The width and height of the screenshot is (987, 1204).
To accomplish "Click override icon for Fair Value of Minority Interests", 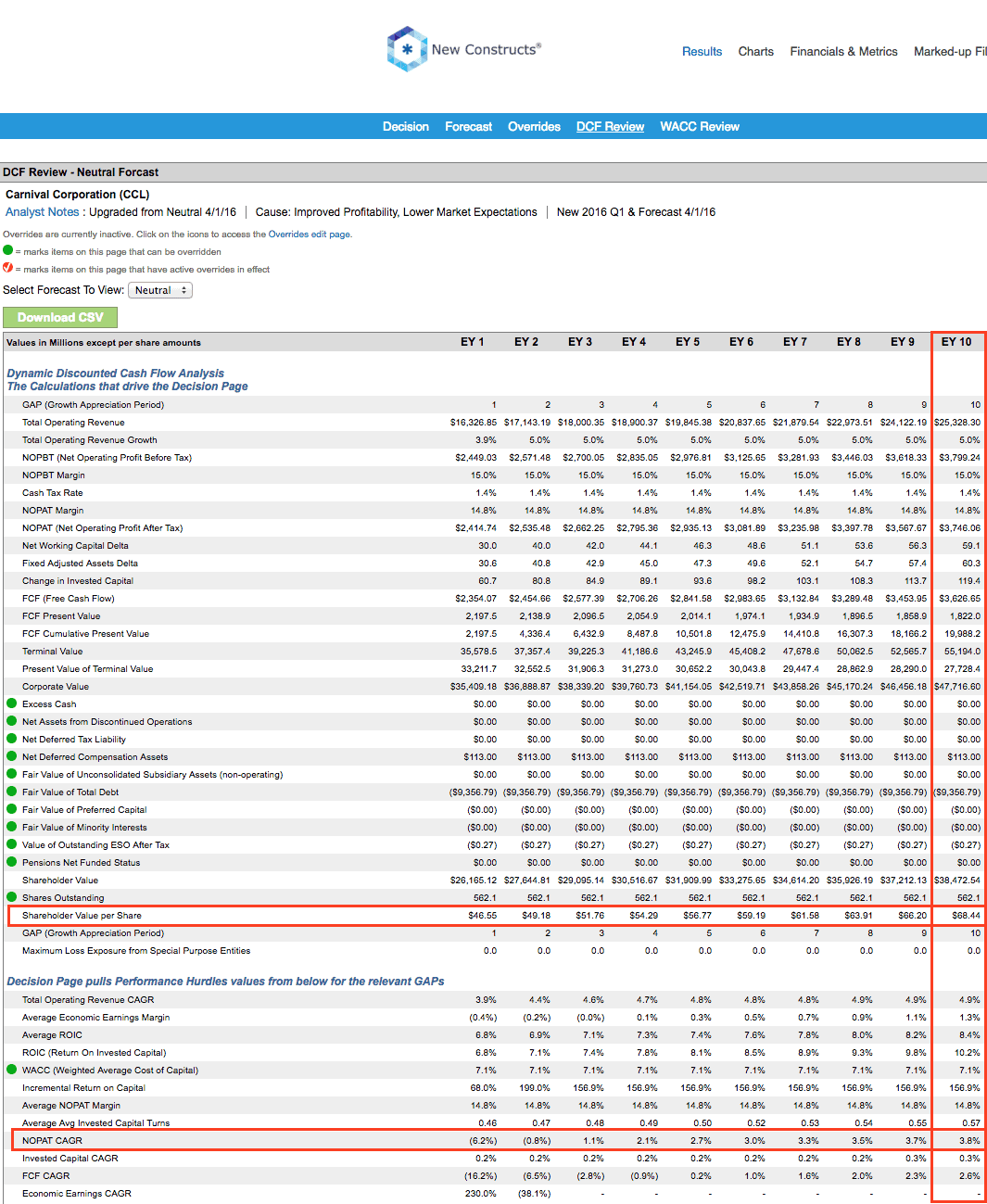I will click(12, 827).
